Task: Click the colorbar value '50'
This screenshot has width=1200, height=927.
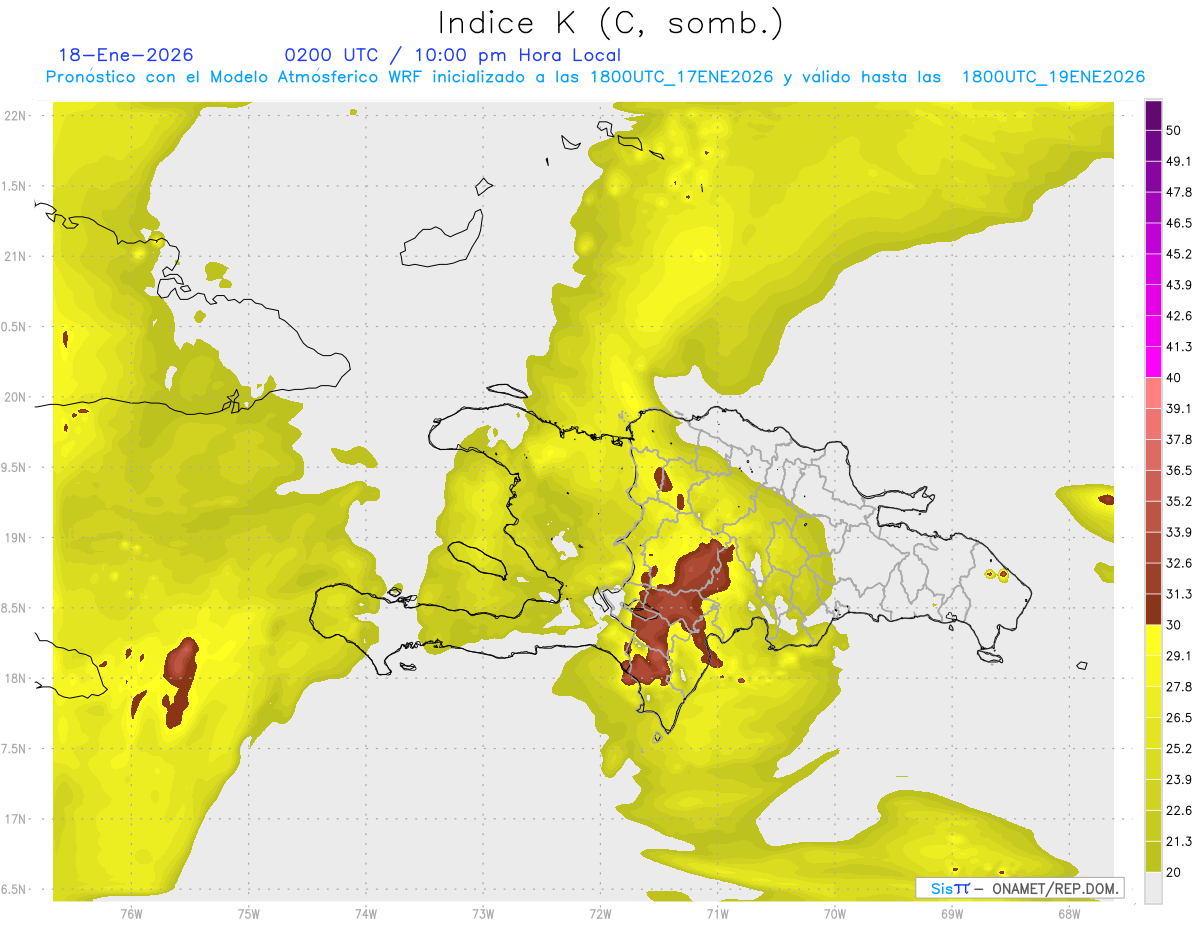Action: click(x=1174, y=130)
